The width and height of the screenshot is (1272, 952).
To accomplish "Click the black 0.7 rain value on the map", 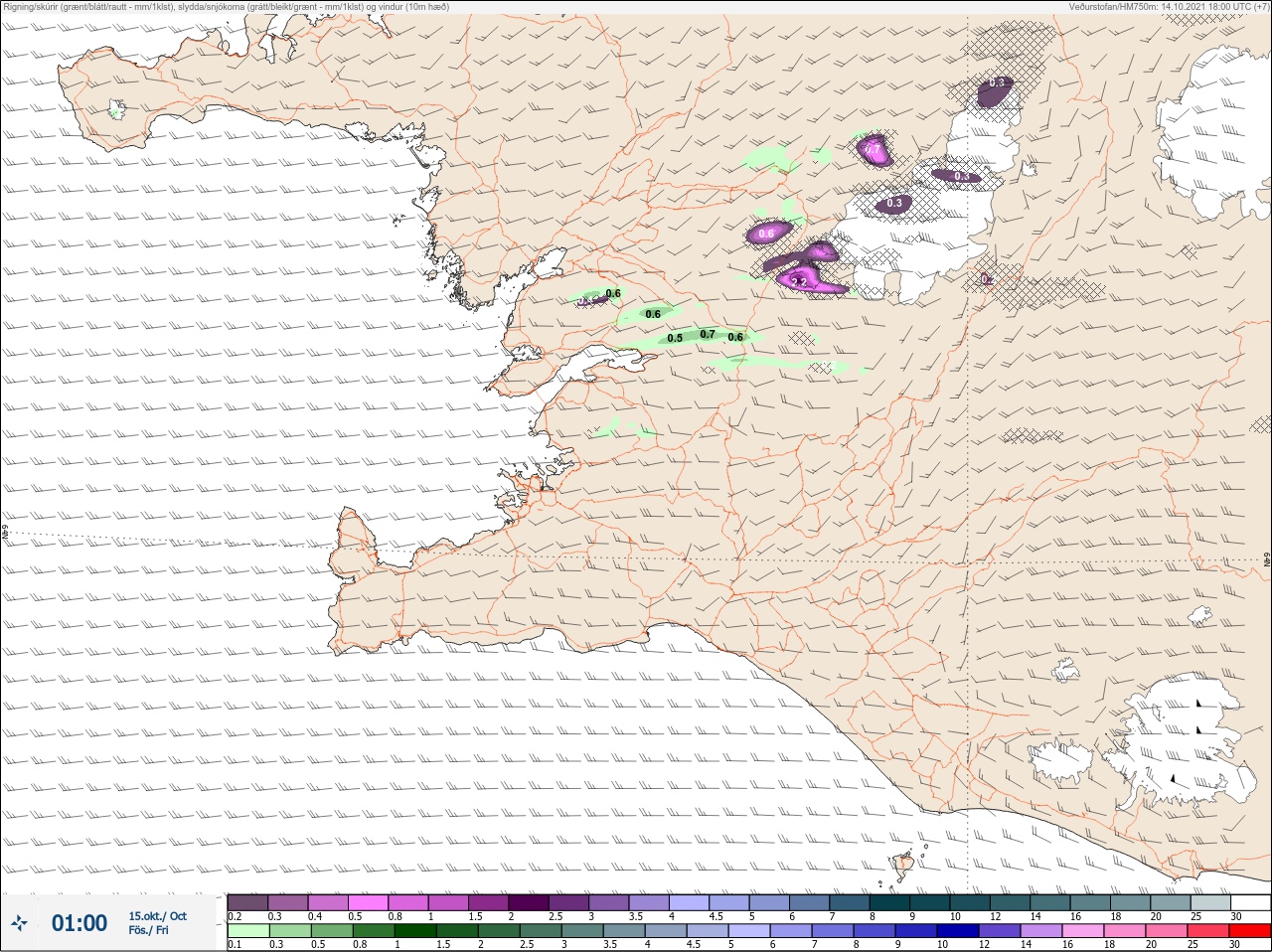I will pos(708,334).
